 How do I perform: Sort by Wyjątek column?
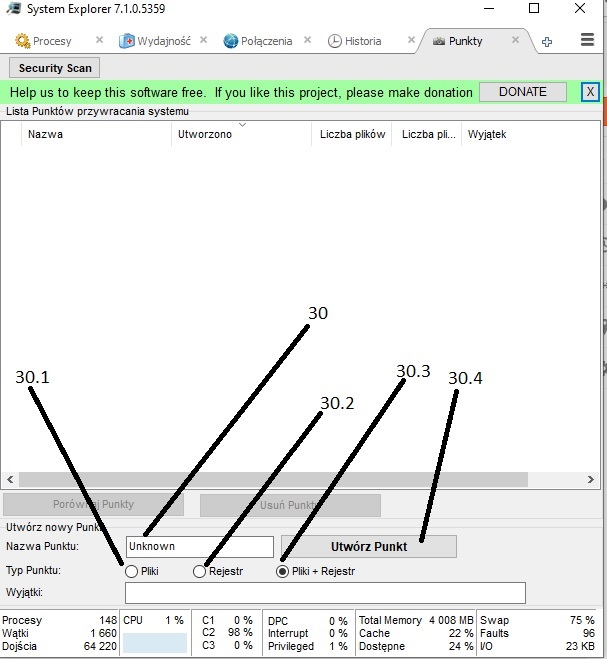[x=487, y=134]
